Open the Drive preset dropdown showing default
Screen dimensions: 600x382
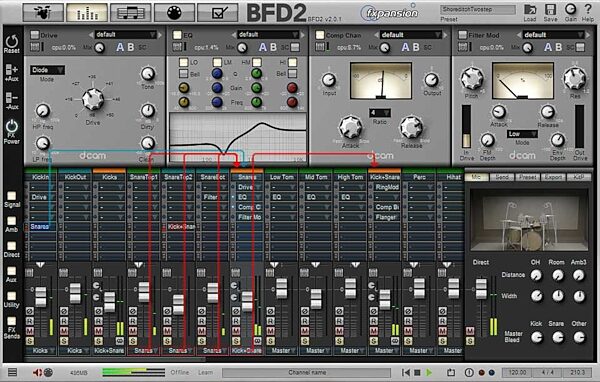tap(125, 35)
